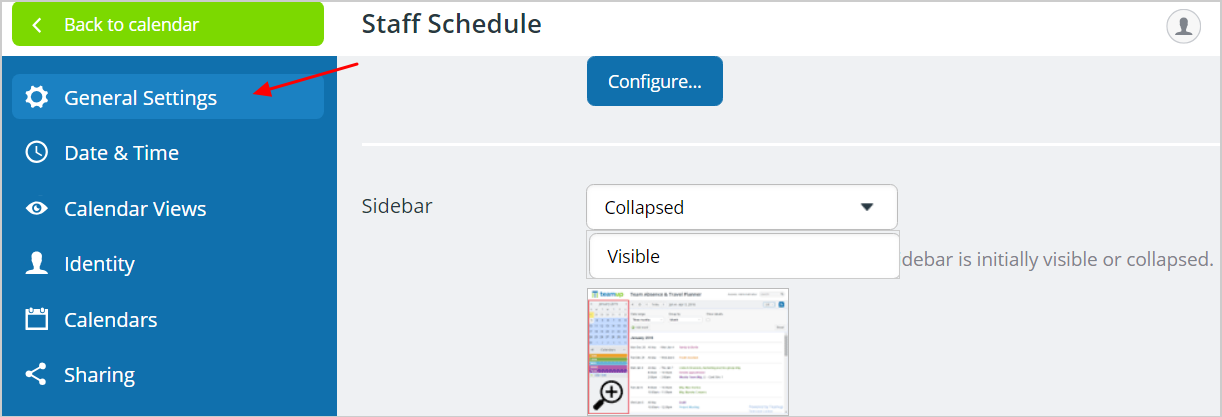Screen dimensions: 1222x417
Task: Switch to Calendar Views settings
Action: click(168, 209)
